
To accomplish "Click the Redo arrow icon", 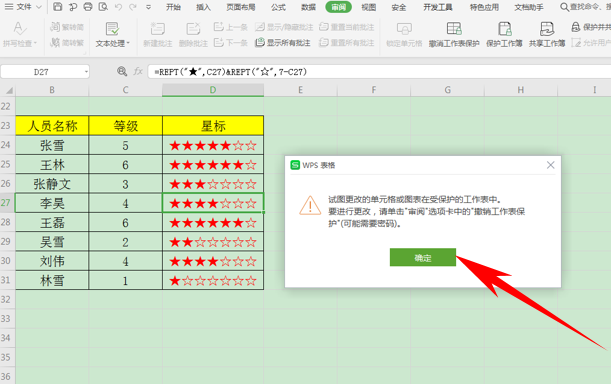I will click(133, 7).
